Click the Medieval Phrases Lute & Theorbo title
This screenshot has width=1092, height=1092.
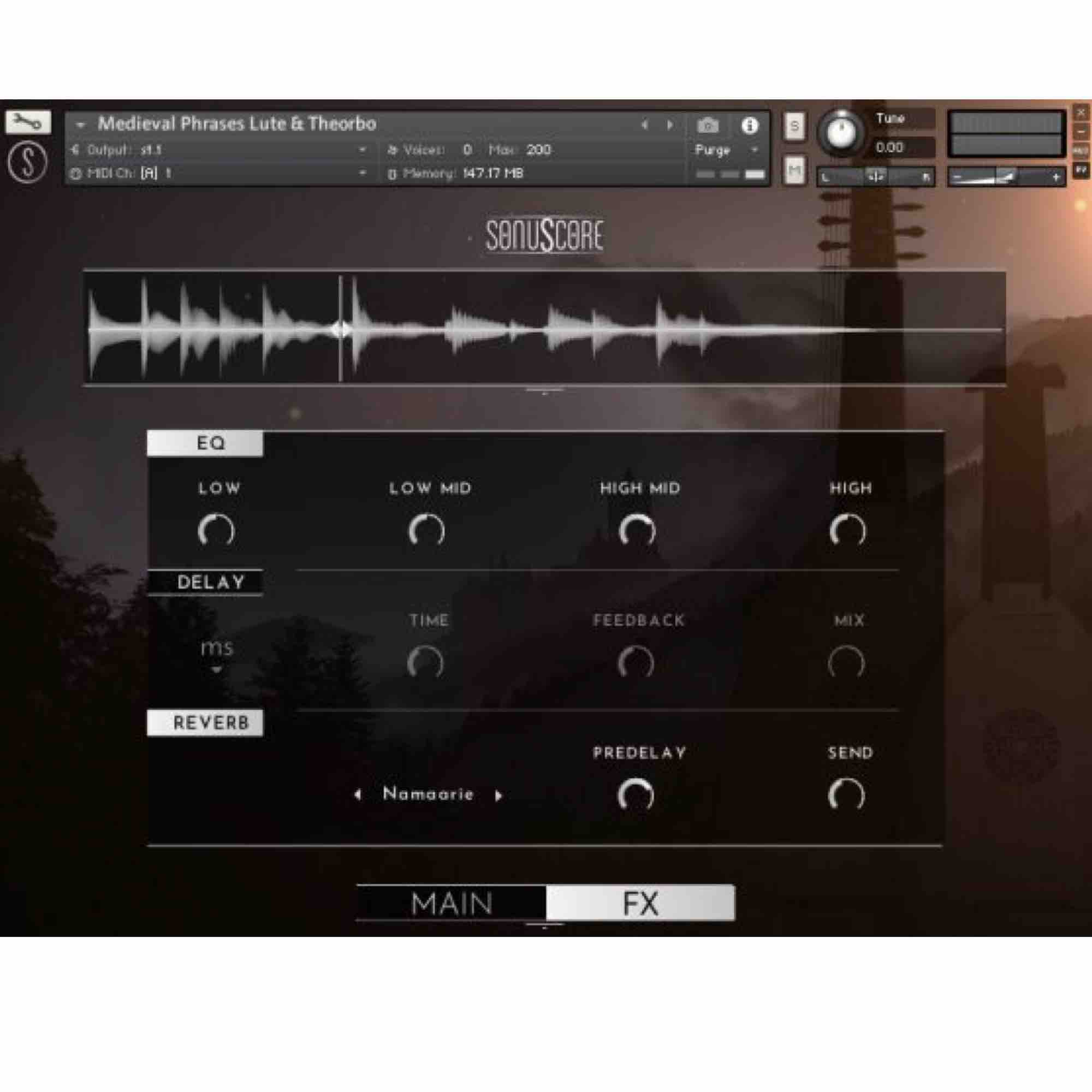(x=237, y=124)
